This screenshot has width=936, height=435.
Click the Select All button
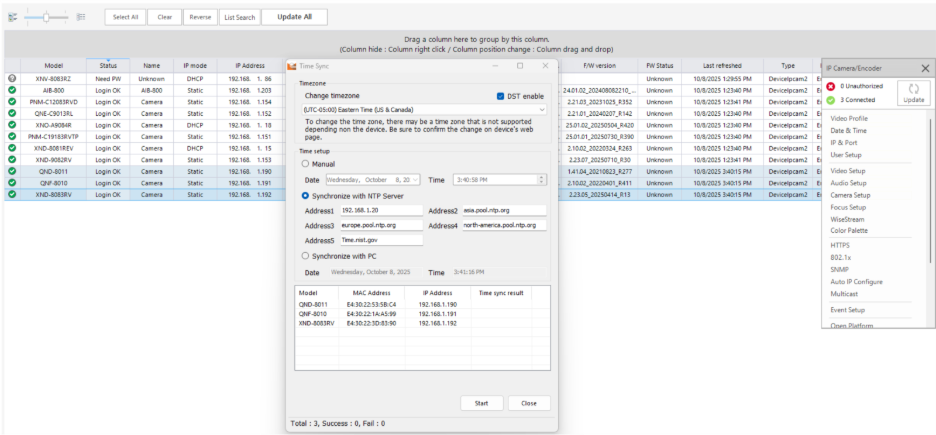[125, 17]
